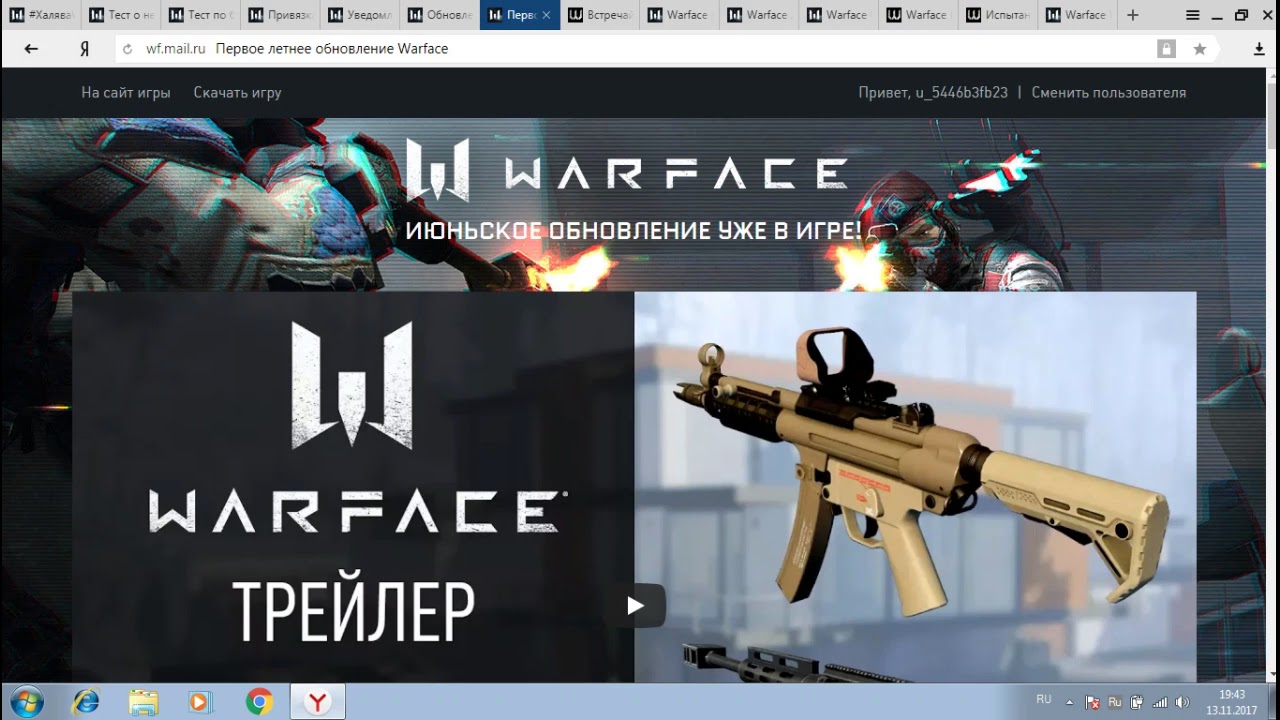Switch to the Тест о не tab
The image size is (1280, 720).
tap(120, 15)
